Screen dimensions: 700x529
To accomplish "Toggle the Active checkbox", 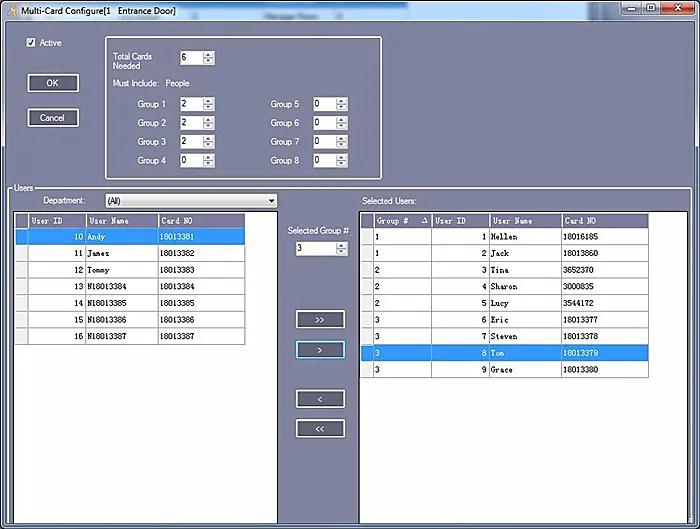I will pyautogui.click(x=31, y=42).
